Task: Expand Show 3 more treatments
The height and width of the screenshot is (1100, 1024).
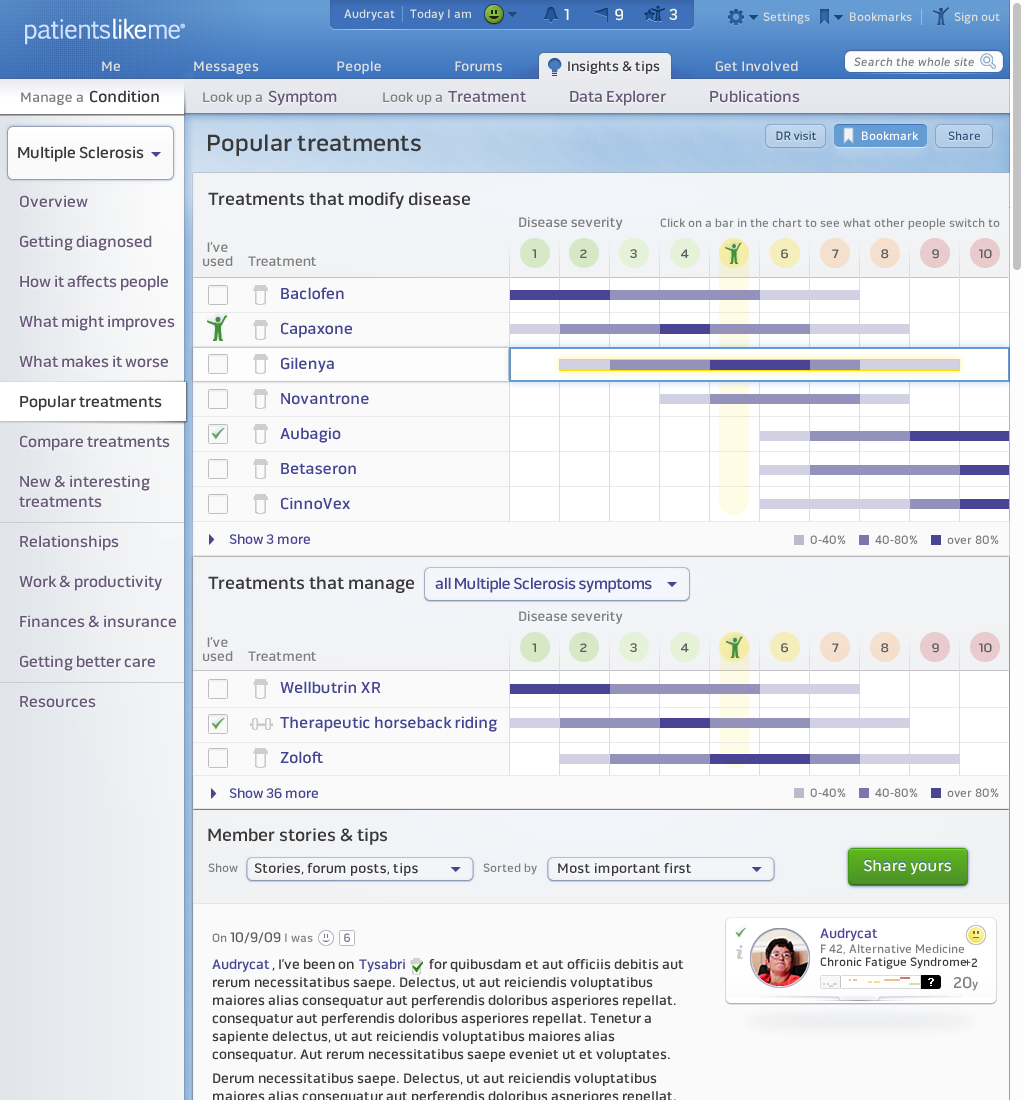Action: coord(260,539)
